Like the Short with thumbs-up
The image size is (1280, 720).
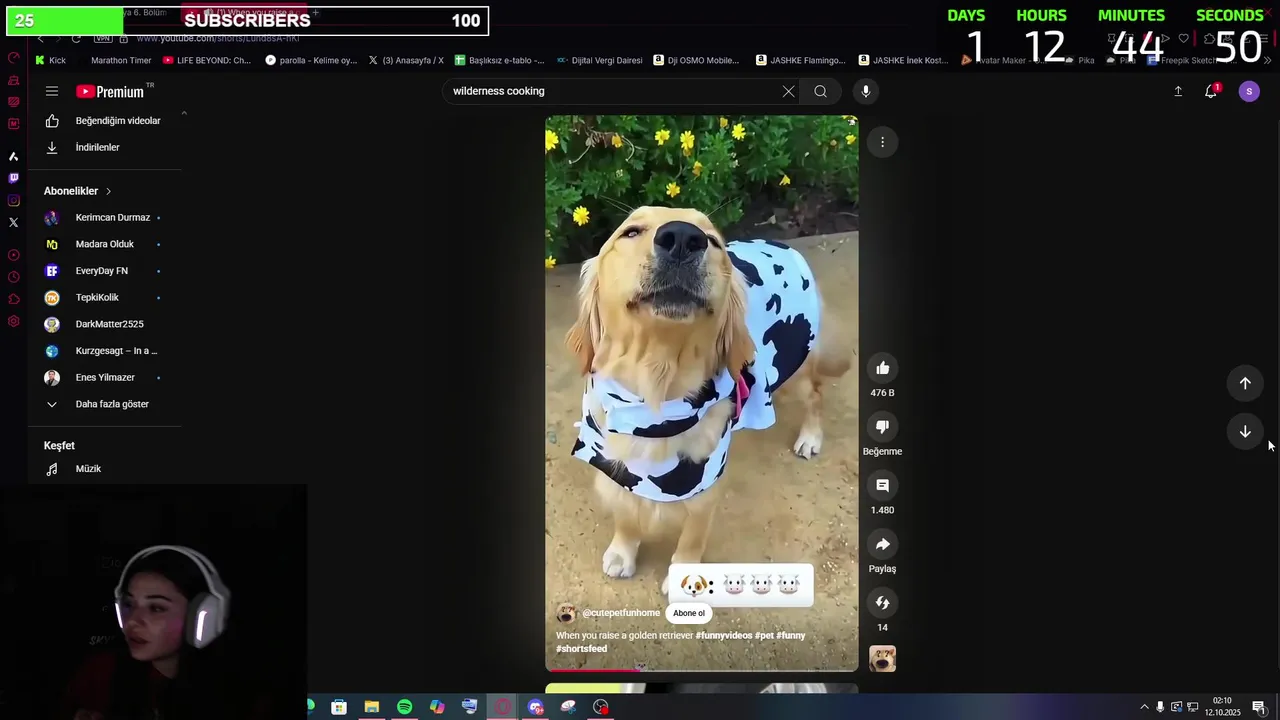coord(882,368)
